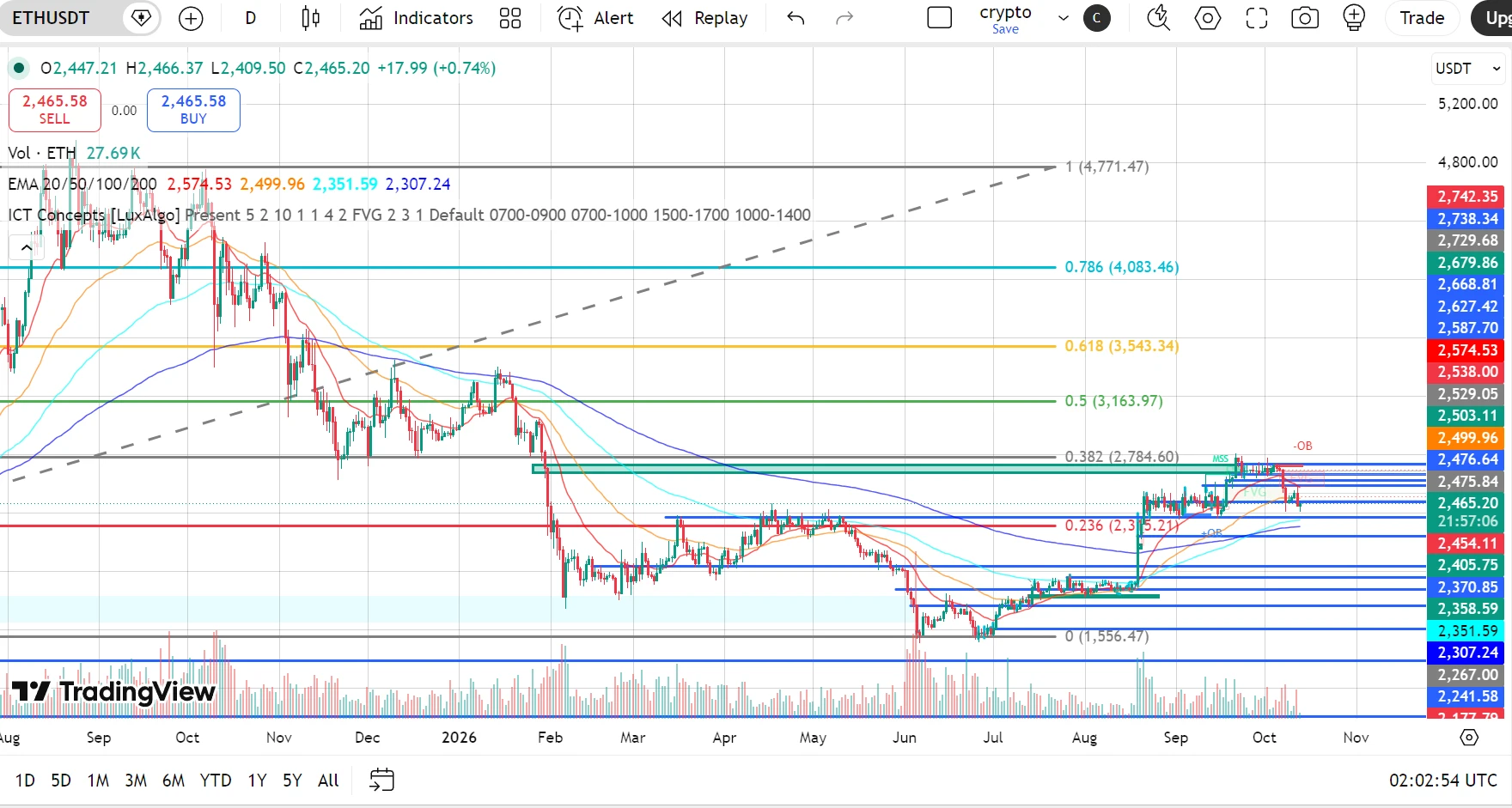Open the candlestick chart style menu
Screen dimensions: 1512x808
click(x=310, y=18)
